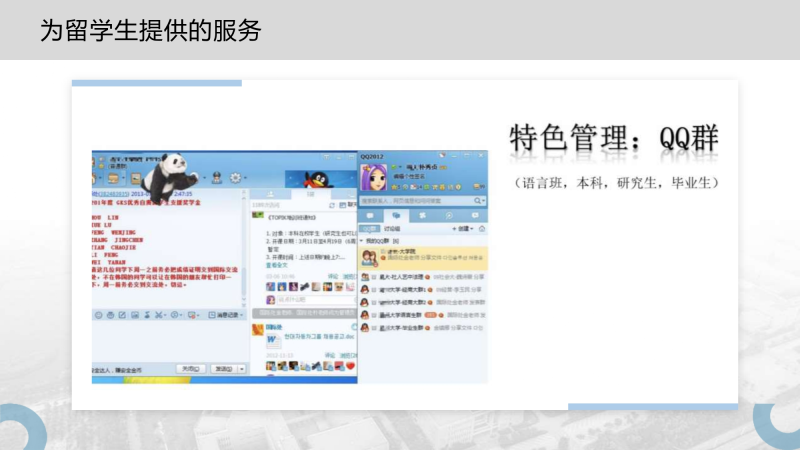Open the 消息记录 message history dropdown
This screenshot has height=450, width=800.
(x=228, y=315)
